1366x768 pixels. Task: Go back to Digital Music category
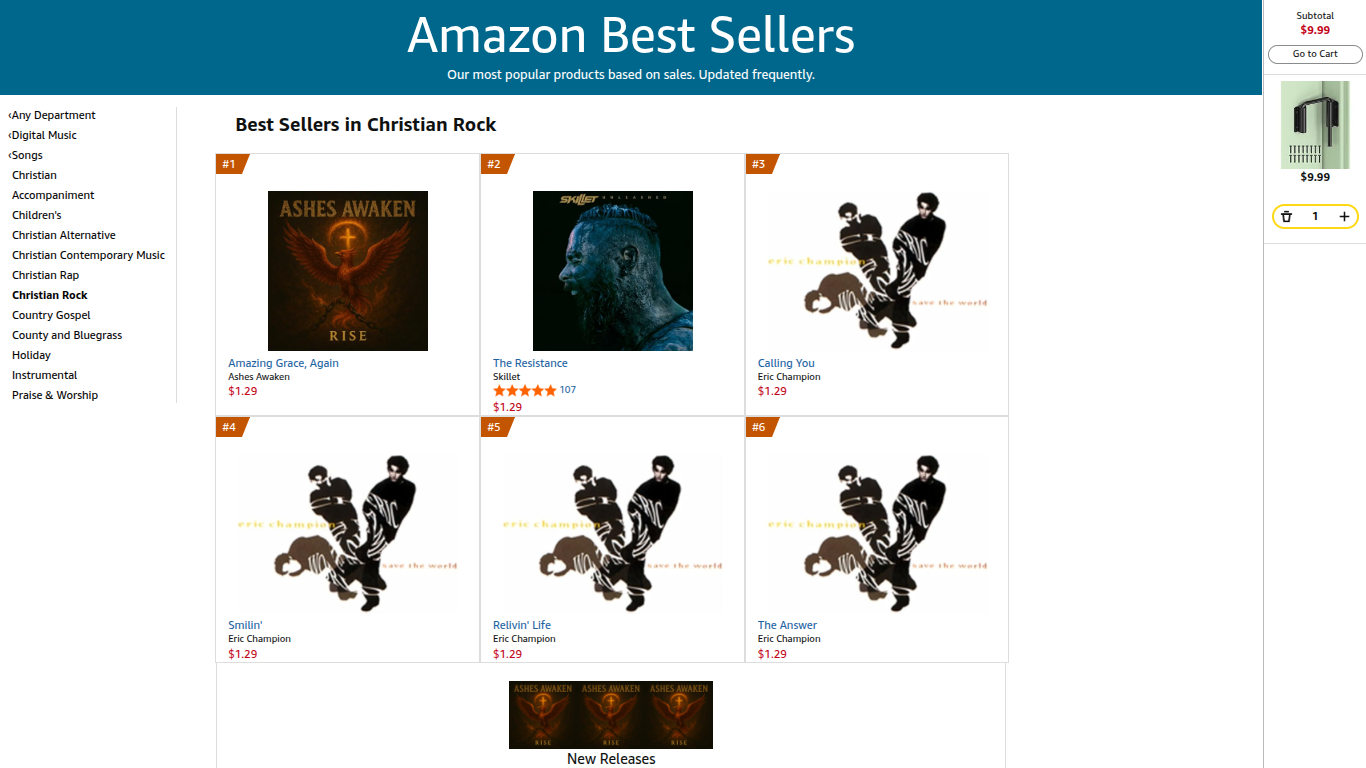tap(42, 135)
